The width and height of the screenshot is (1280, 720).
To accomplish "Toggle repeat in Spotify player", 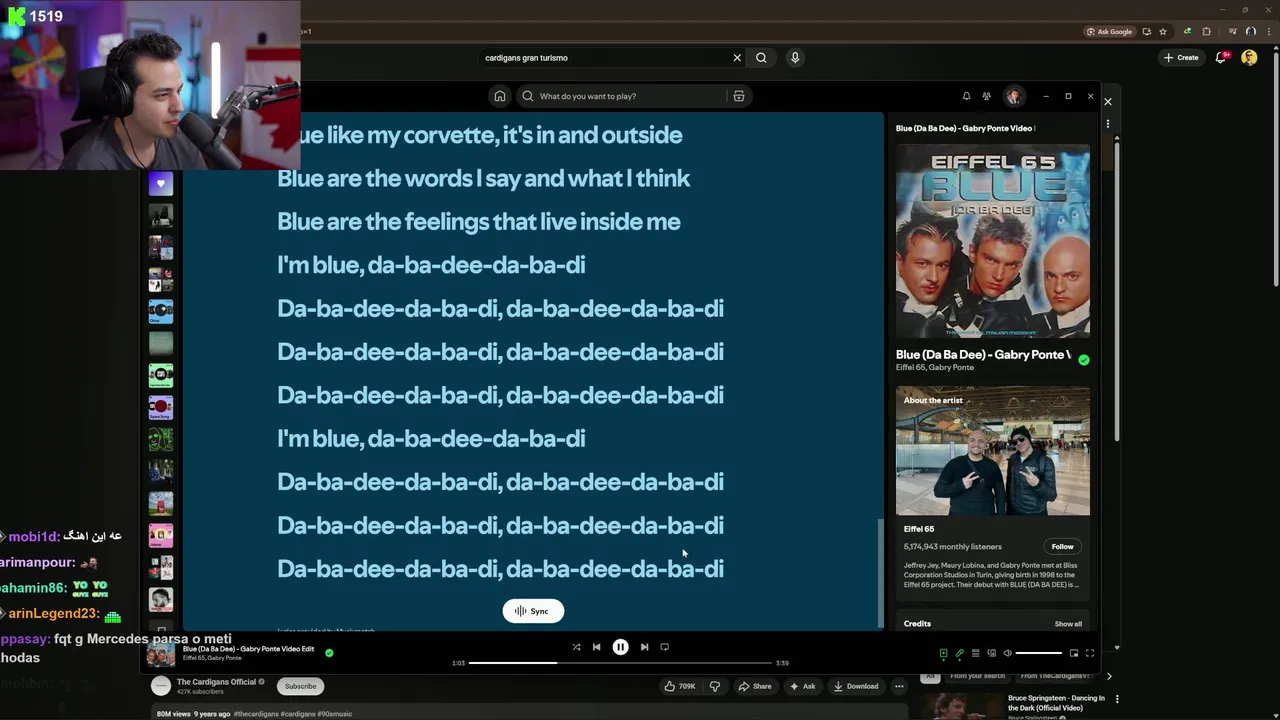I will (x=664, y=647).
